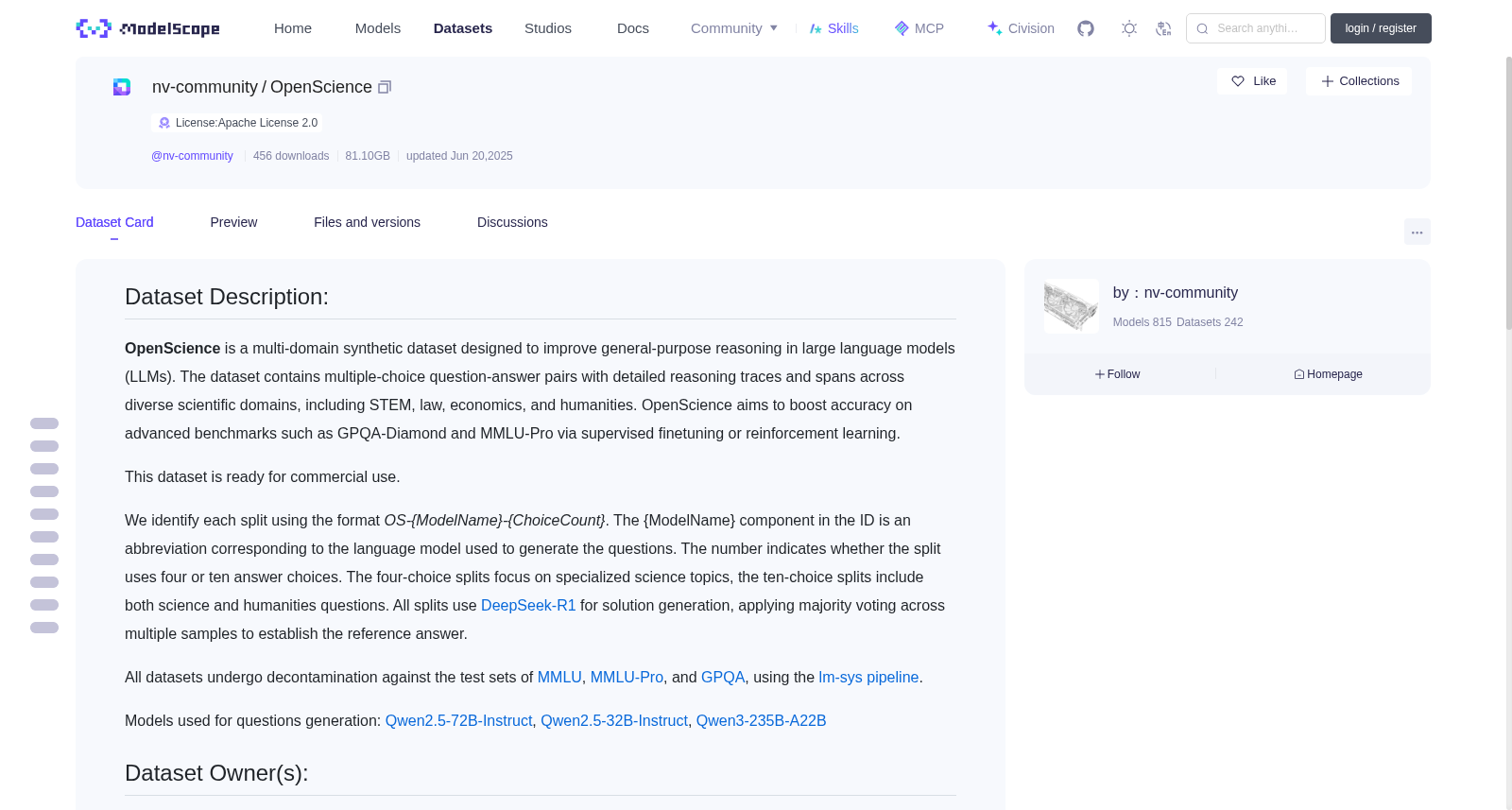The image size is (1512, 810).
Task: Click the 'by : nv-community' organization name
Action: click(1176, 293)
